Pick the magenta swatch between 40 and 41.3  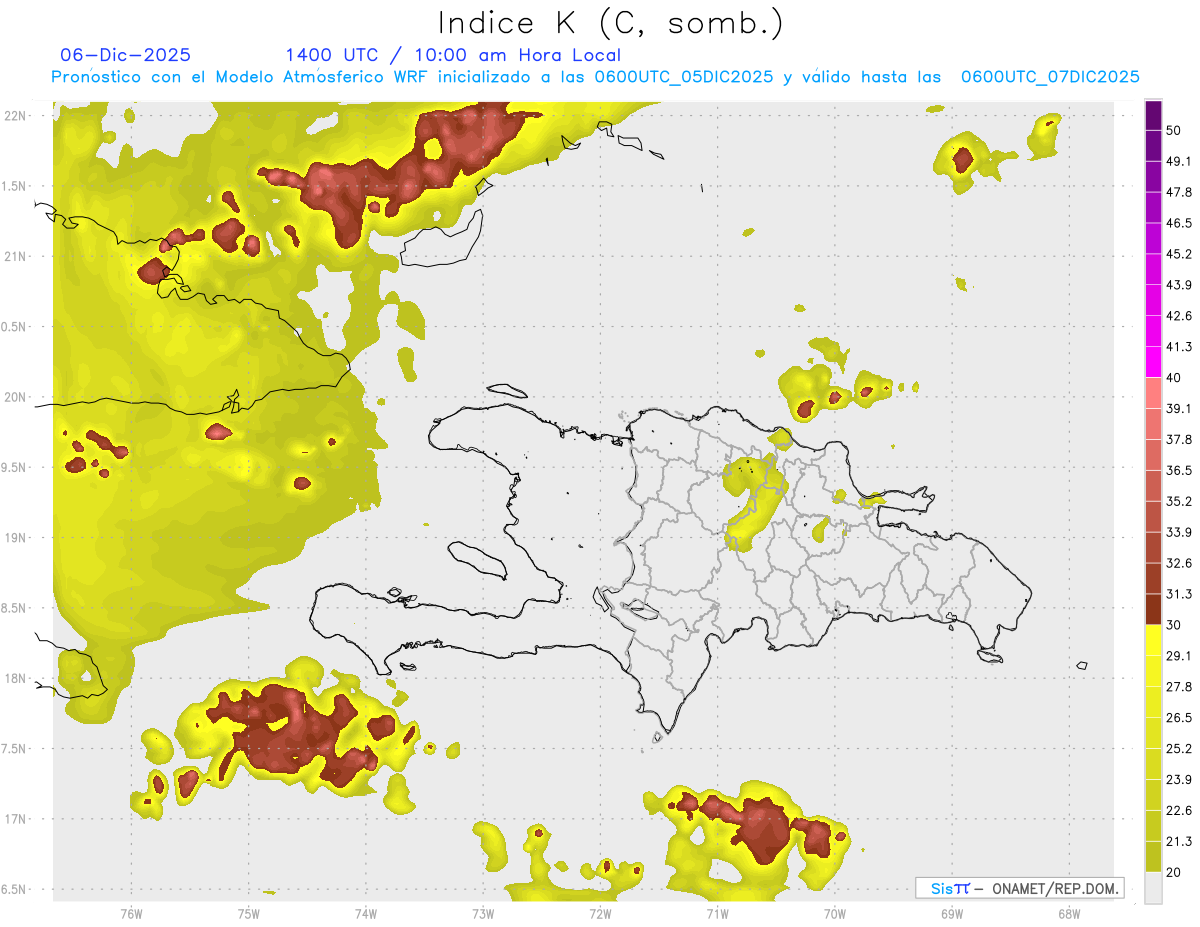click(1153, 362)
